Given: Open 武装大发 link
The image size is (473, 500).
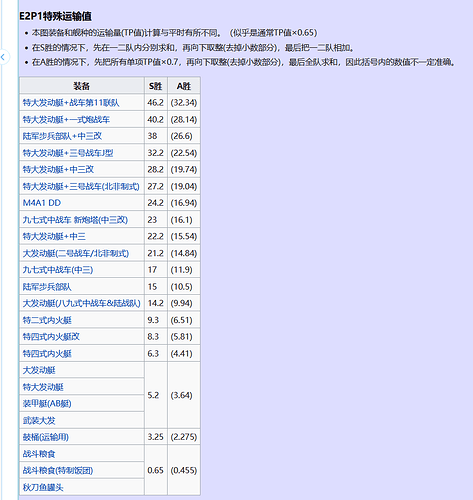Looking at the screenshot, I should [39, 420].
